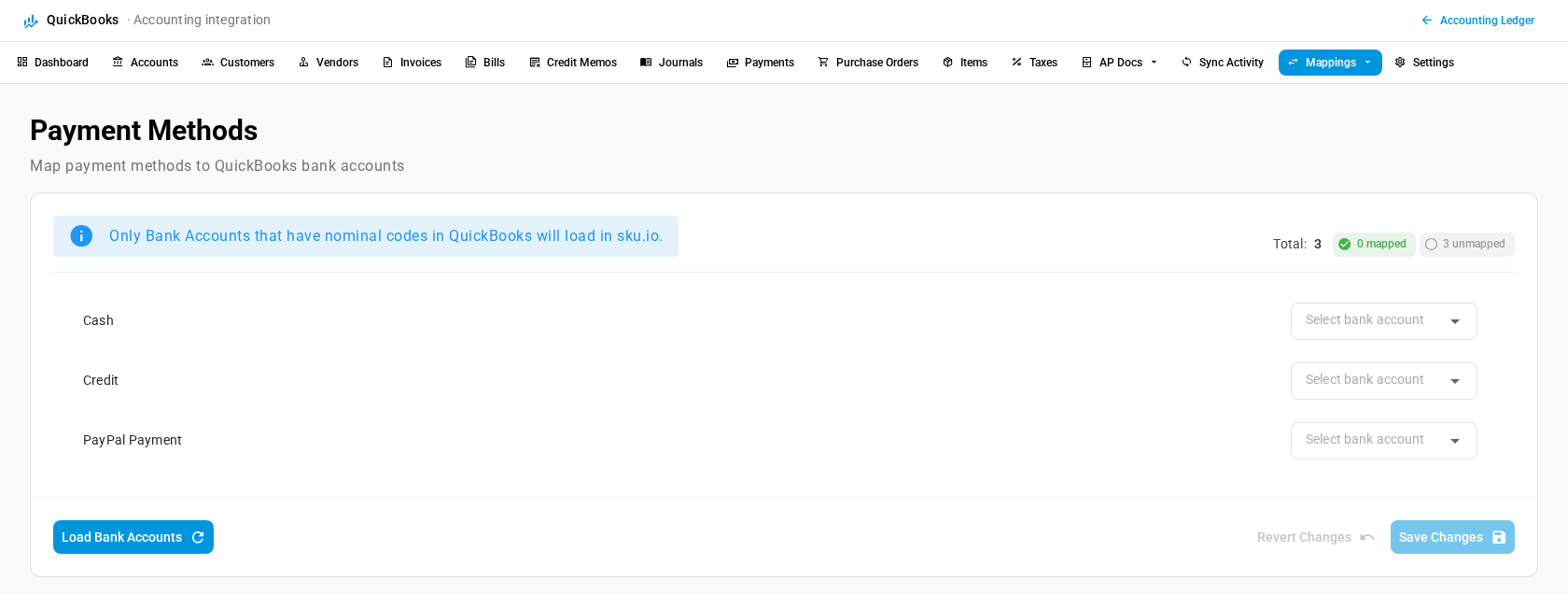The height and width of the screenshot is (594, 1568).
Task: Expand the AP Docs dropdown menu
Action: coord(1119,63)
